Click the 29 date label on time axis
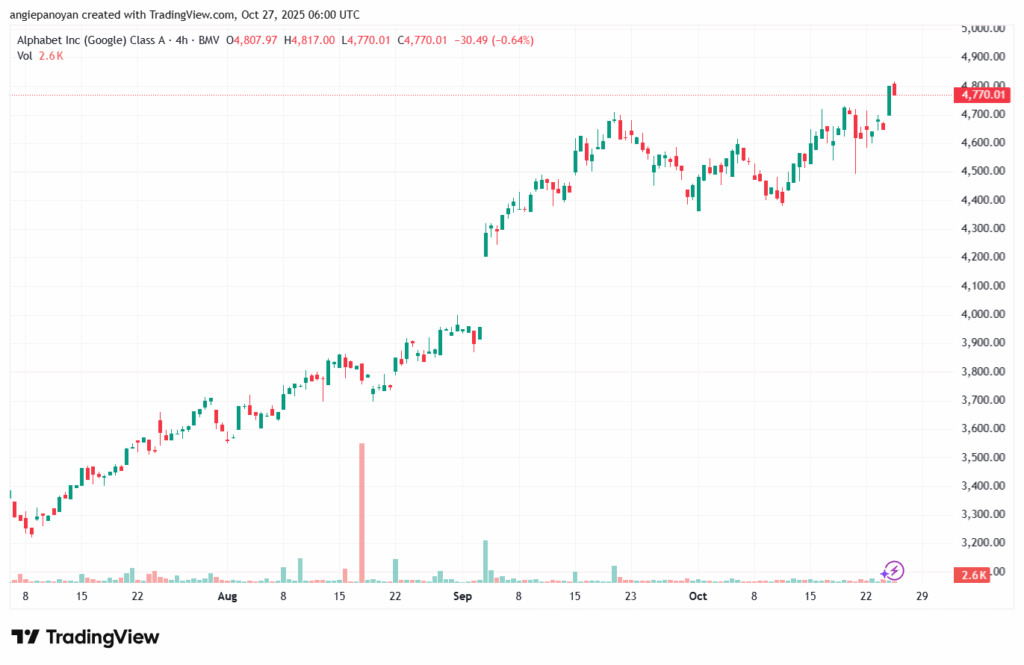The height and width of the screenshot is (665, 1024). click(x=922, y=597)
